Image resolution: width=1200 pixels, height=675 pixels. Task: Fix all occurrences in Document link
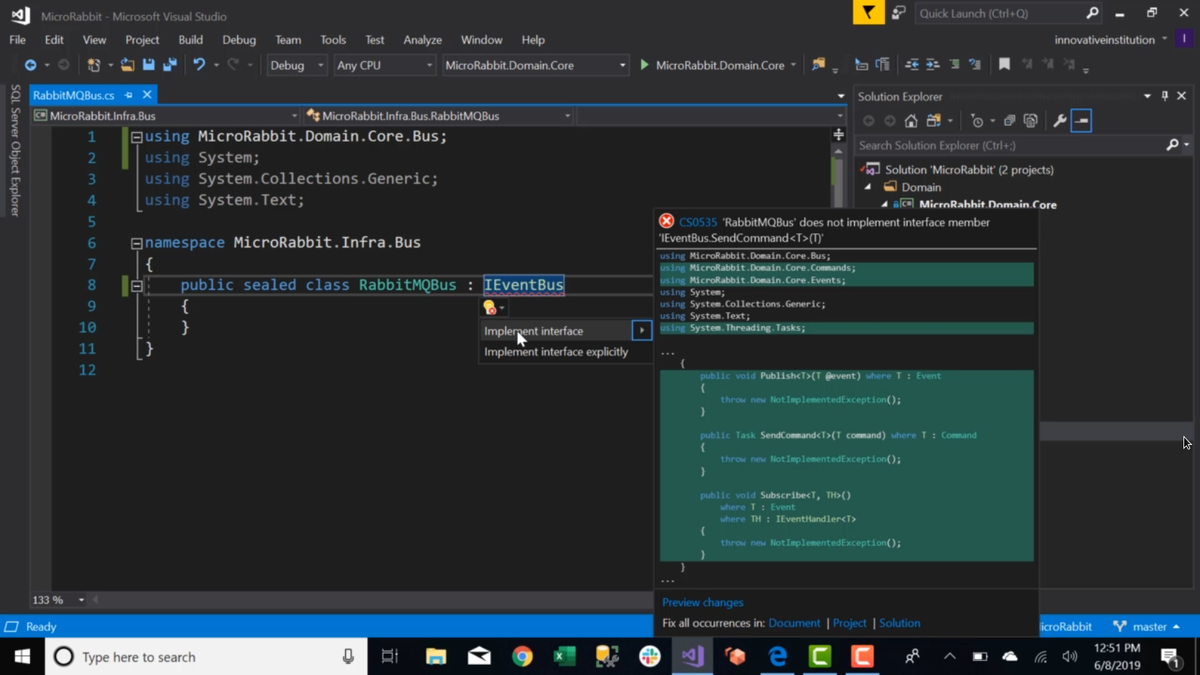[x=794, y=623]
